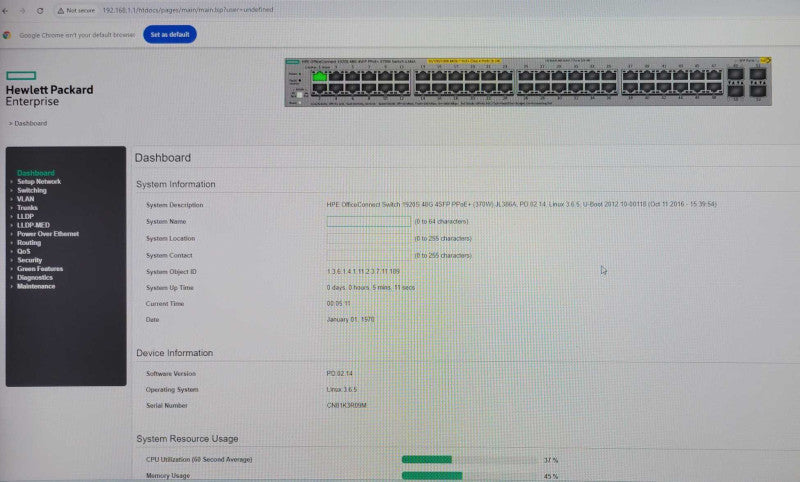
Task: Click the Serial Number value
Action: click(x=346, y=405)
